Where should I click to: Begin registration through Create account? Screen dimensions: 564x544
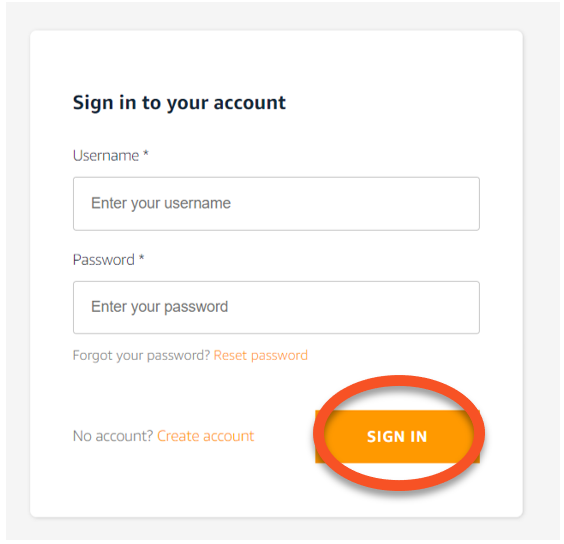point(206,436)
